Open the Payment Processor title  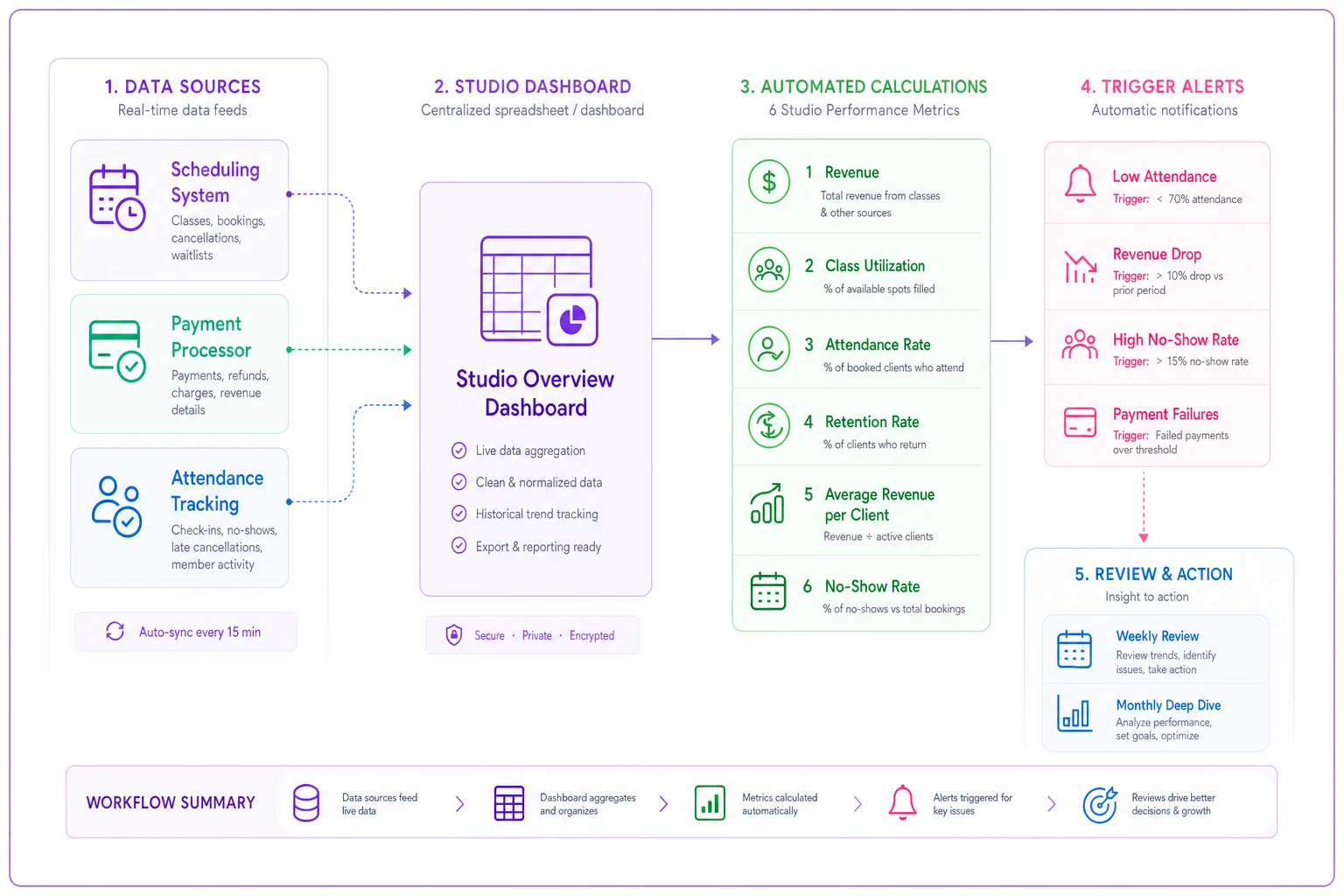tap(211, 337)
